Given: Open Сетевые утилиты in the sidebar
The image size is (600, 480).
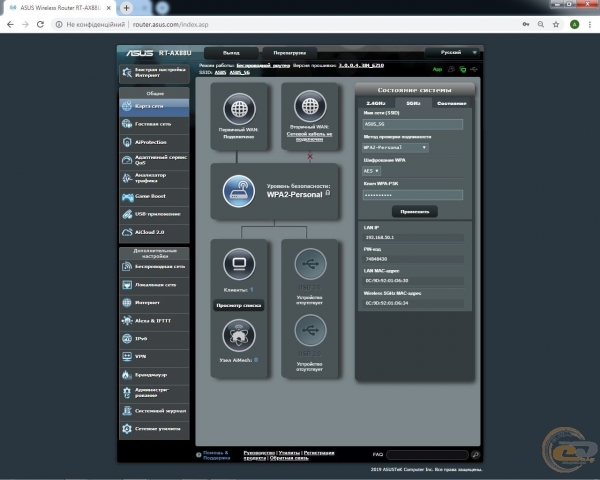Looking at the screenshot, I should click(154, 429).
